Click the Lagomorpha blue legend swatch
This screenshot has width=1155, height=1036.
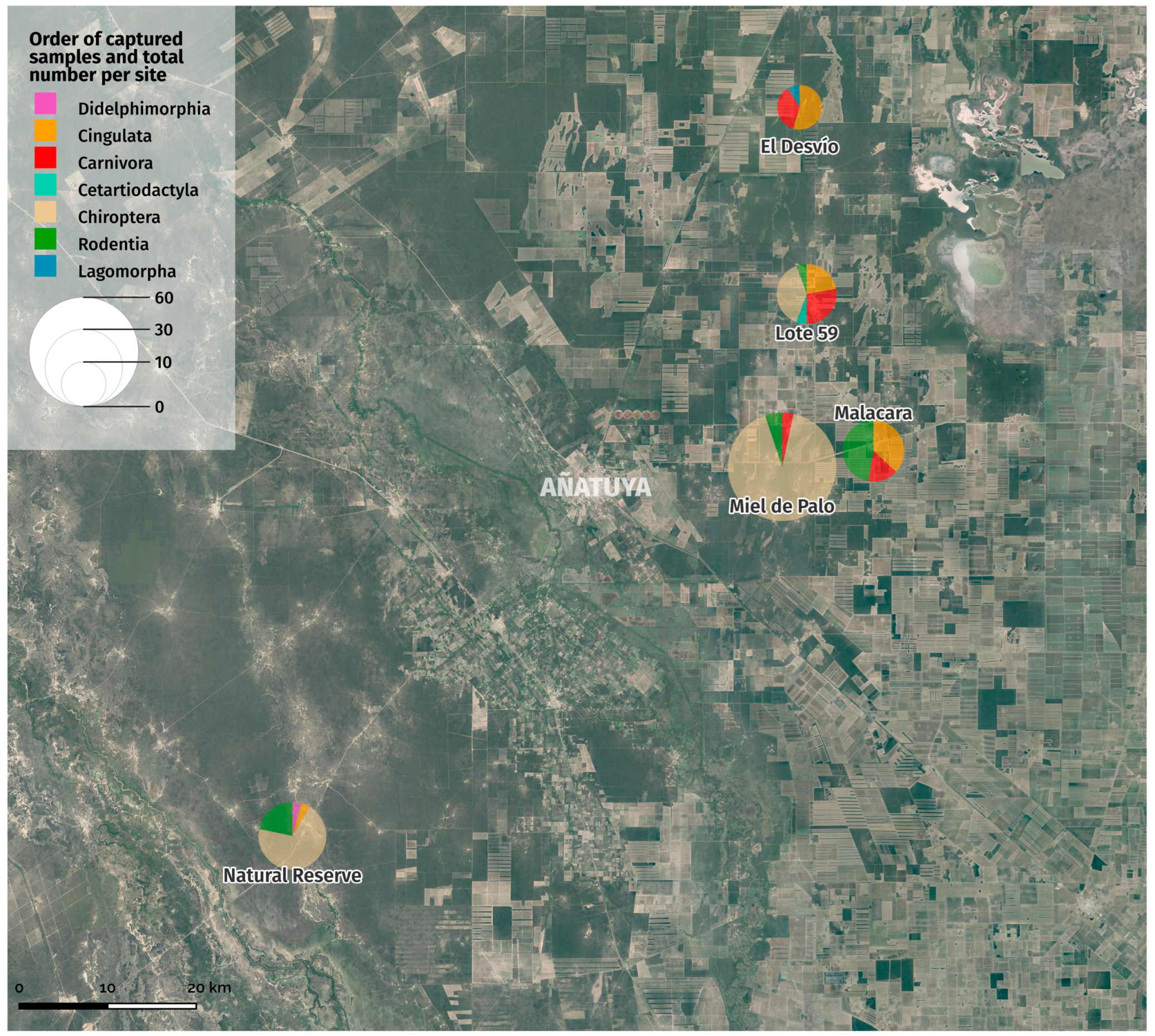tap(45, 266)
